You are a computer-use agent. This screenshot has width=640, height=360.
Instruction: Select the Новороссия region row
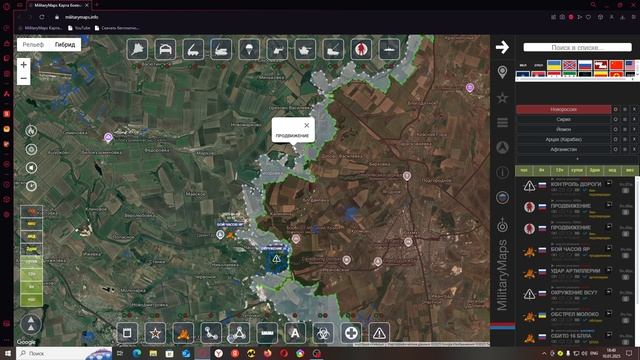[564, 109]
